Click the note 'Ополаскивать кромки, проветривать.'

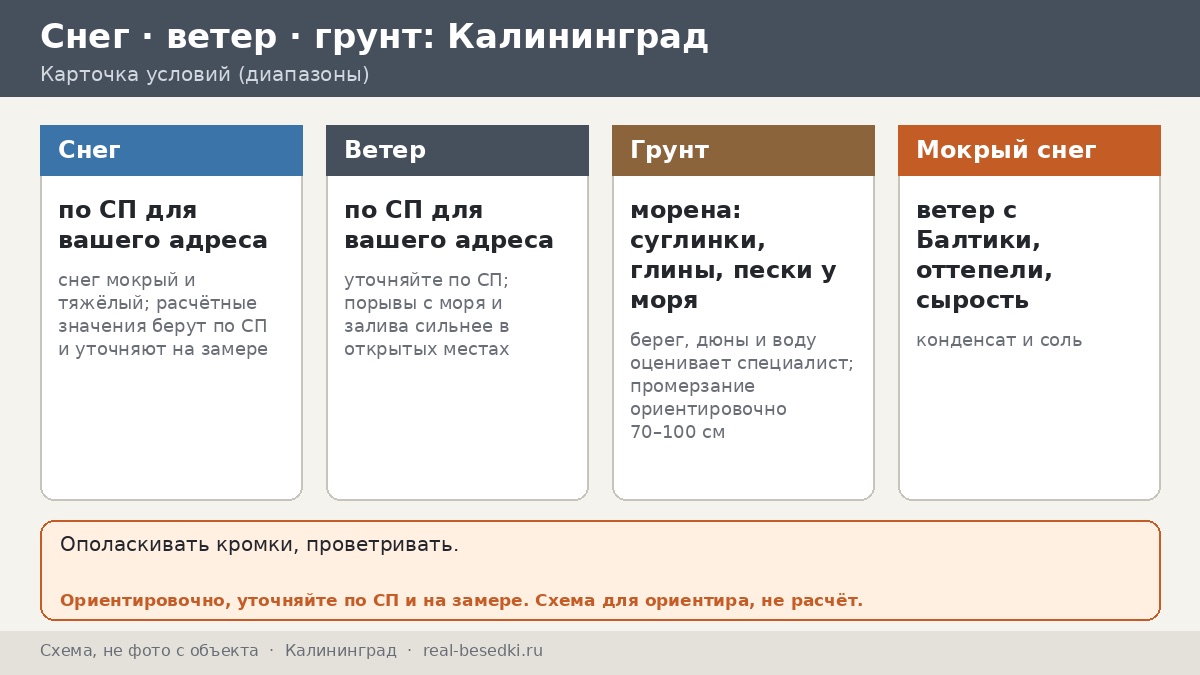259,545
